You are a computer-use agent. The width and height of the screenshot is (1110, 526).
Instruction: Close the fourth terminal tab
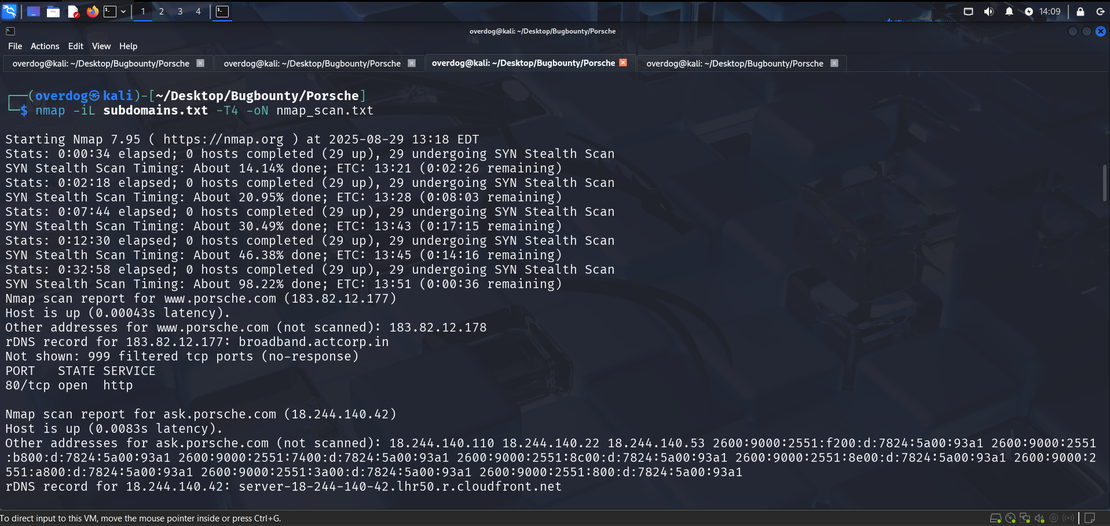[835, 63]
